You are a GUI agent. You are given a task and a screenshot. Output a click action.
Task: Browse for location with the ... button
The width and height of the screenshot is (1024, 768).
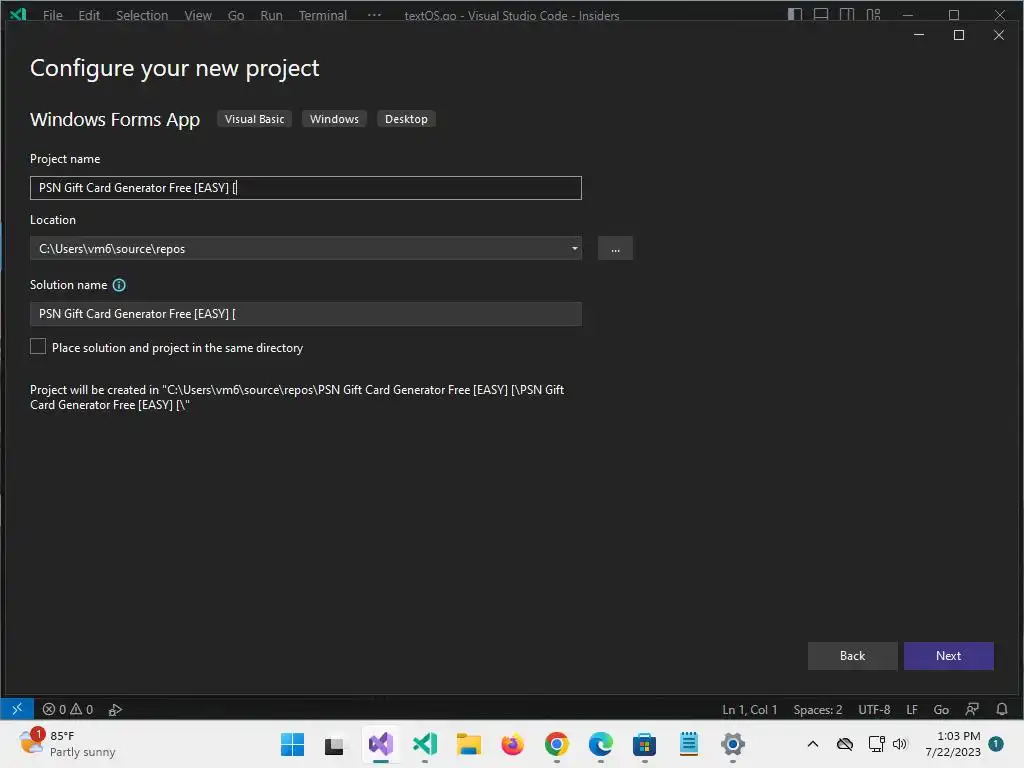[615, 249]
